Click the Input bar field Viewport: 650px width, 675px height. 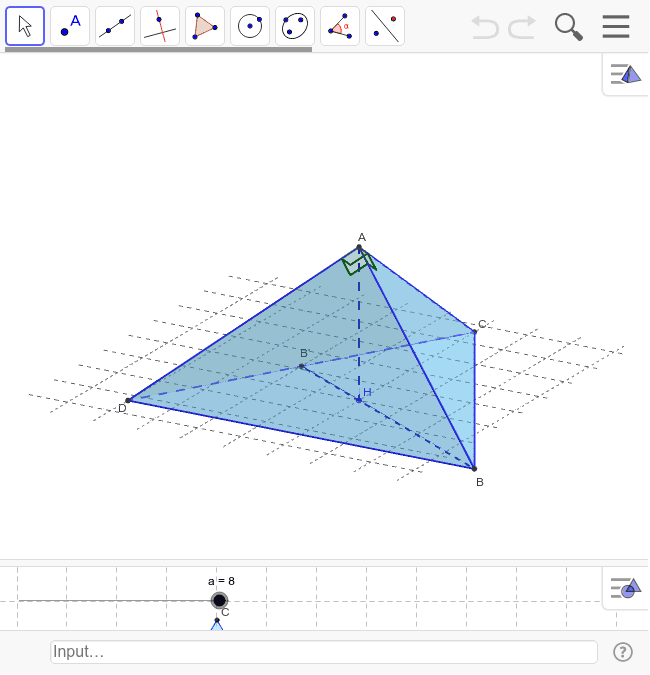[324, 652]
